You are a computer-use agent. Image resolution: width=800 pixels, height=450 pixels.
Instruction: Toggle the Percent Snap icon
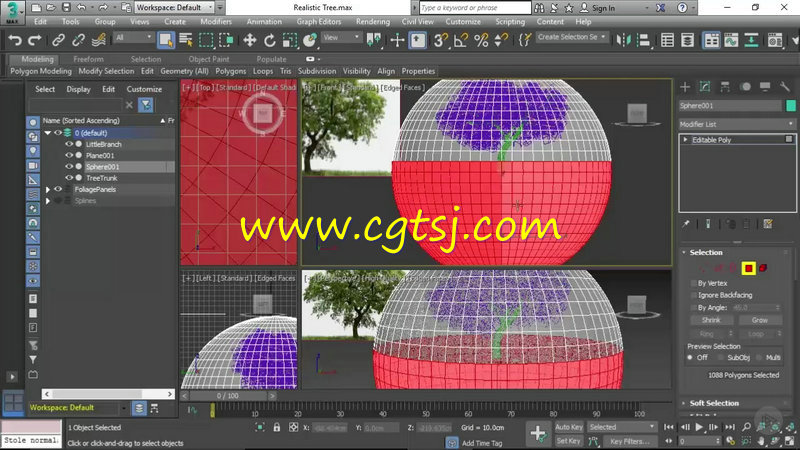click(x=481, y=40)
